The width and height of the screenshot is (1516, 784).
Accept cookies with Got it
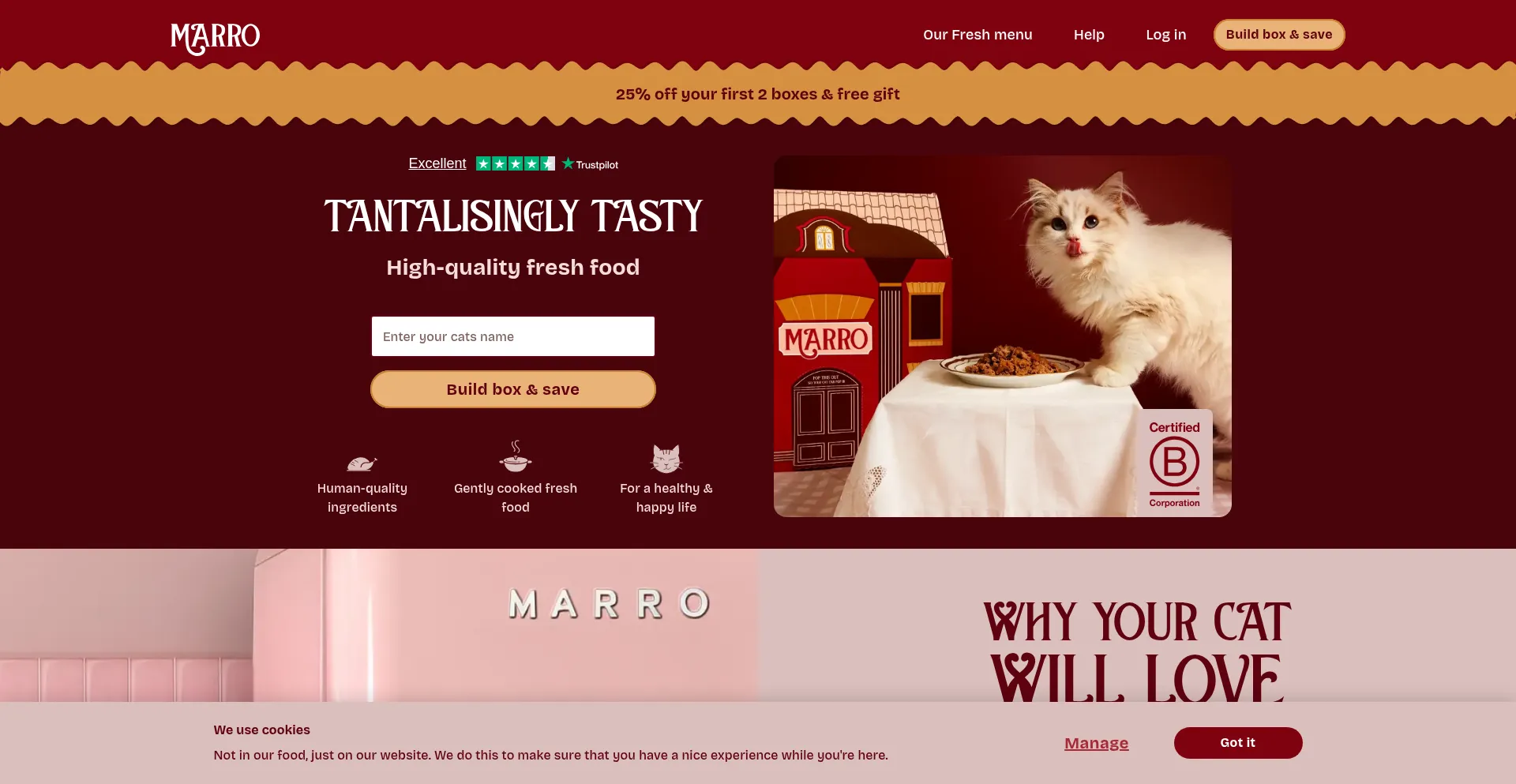1237,743
